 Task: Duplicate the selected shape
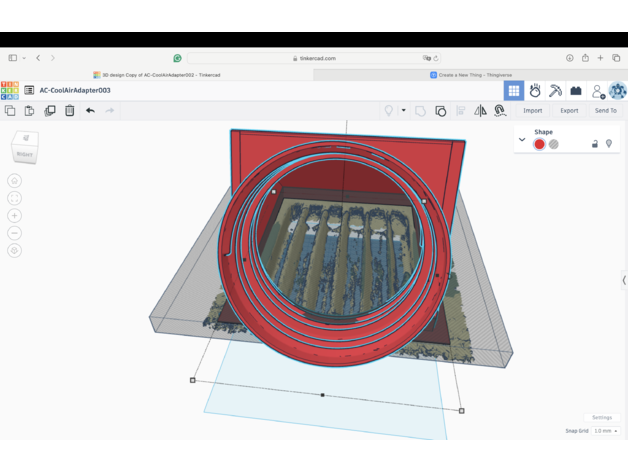pyautogui.click(x=50, y=111)
